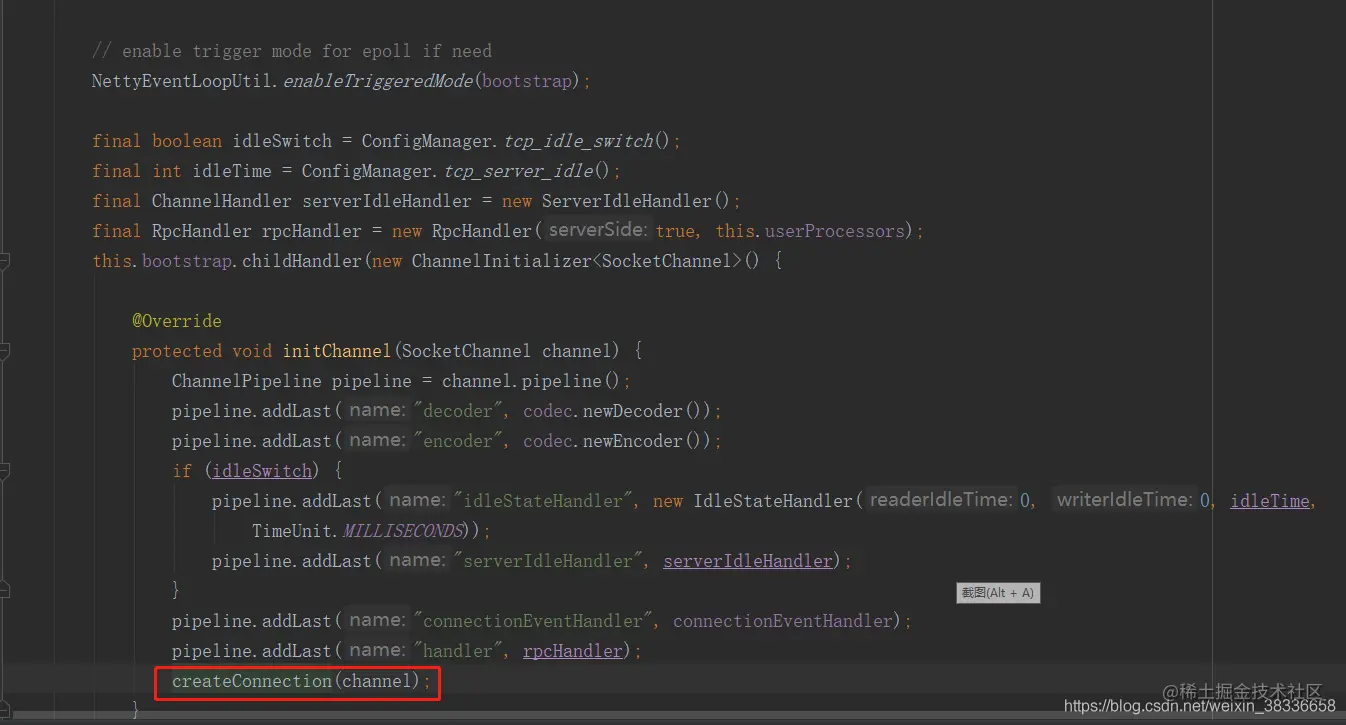Click the channel.pipeline() call
Screen dimensions: 1346x725
pyautogui.click(x=531, y=381)
